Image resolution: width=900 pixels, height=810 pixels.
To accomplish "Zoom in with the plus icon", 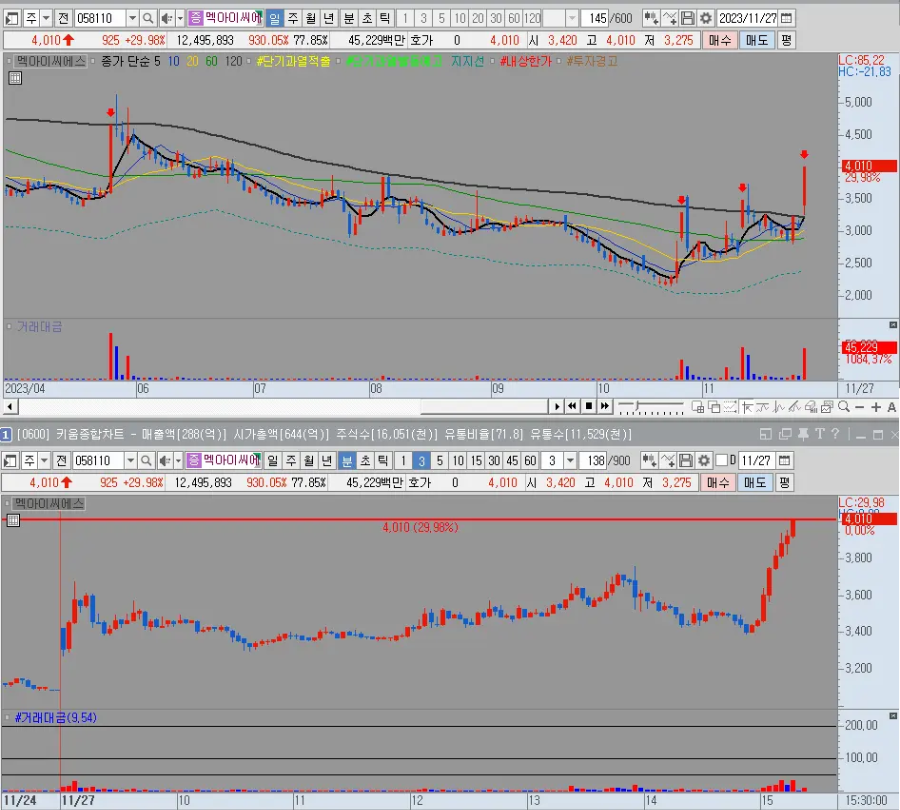I will click(876, 407).
